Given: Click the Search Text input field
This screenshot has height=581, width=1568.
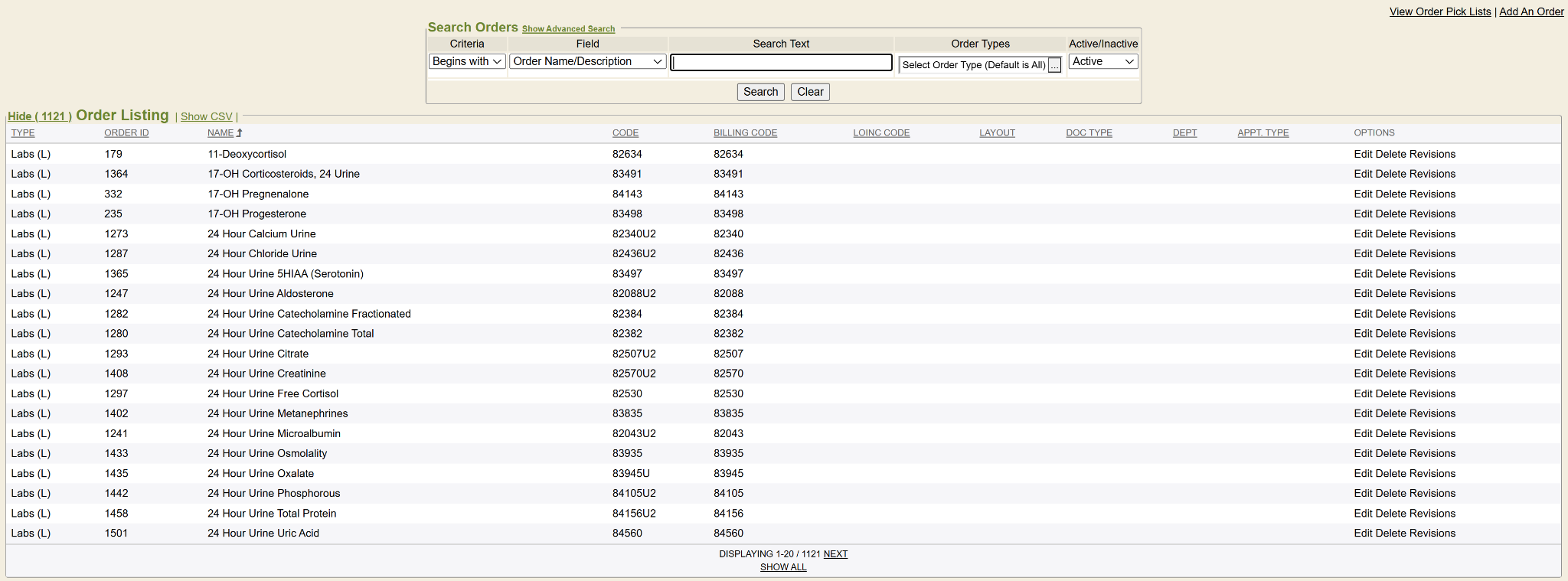Looking at the screenshot, I should [781, 62].
